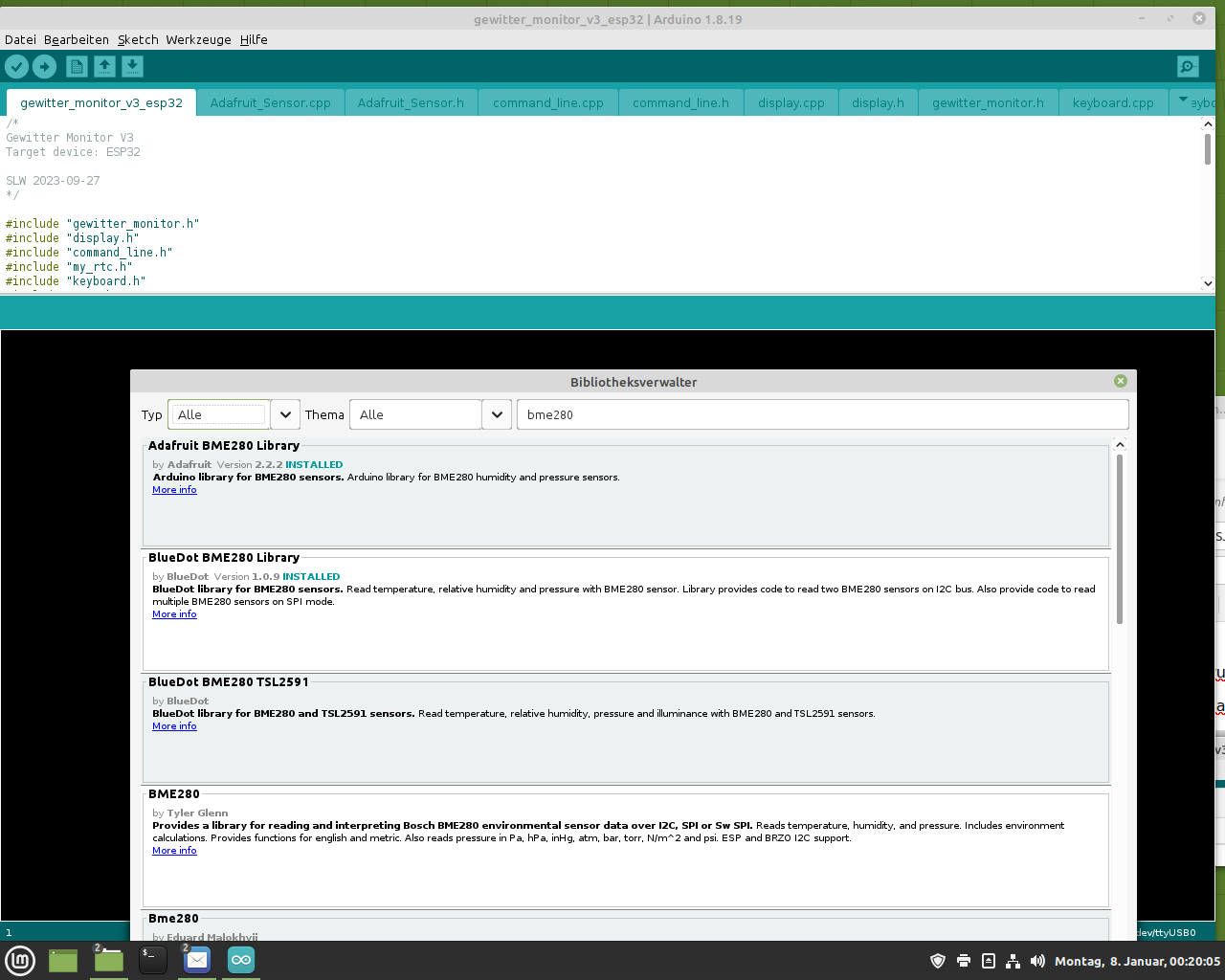The width and height of the screenshot is (1225, 980).
Task: Open the terminal from the taskbar
Action: [x=153, y=960]
